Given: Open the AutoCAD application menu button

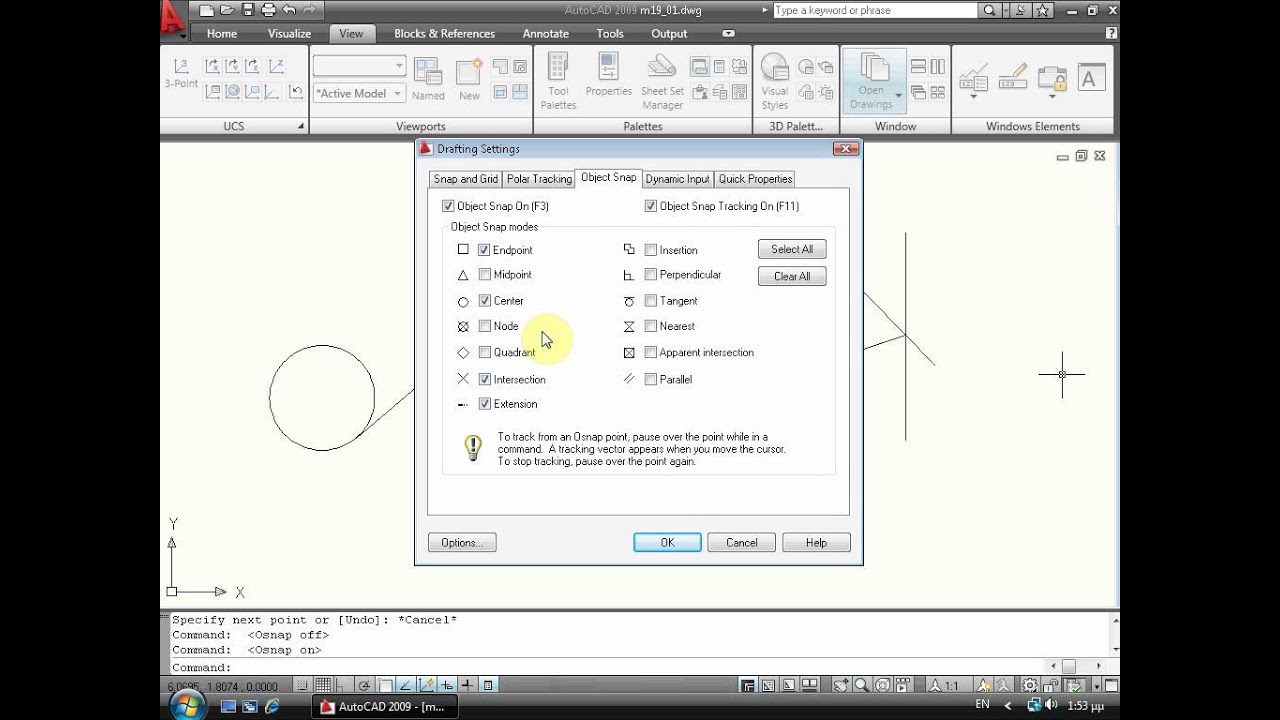Looking at the screenshot, I should coord(173,18).
